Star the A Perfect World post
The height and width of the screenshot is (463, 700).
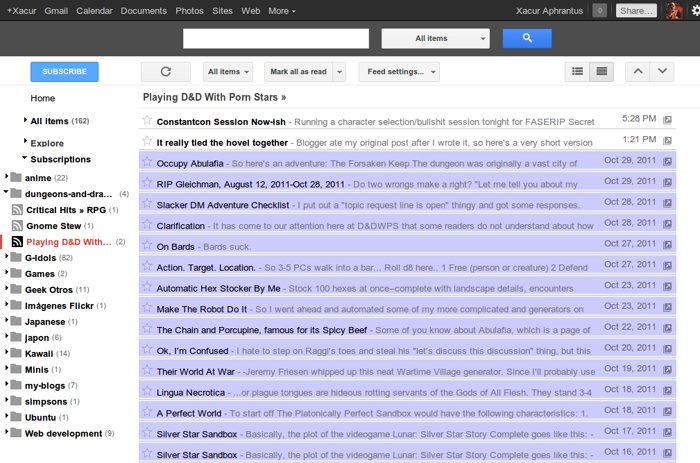pos(147,411)
